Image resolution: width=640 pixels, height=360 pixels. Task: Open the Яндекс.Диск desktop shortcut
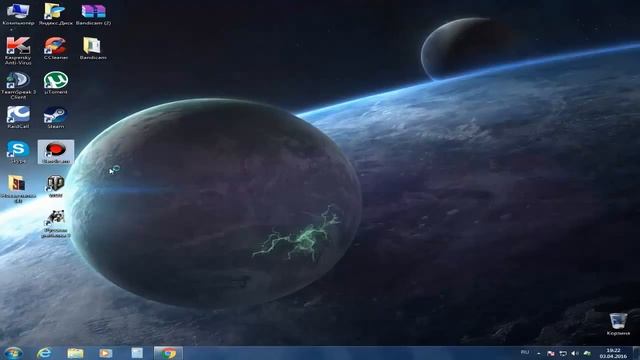tap(56, 14)
